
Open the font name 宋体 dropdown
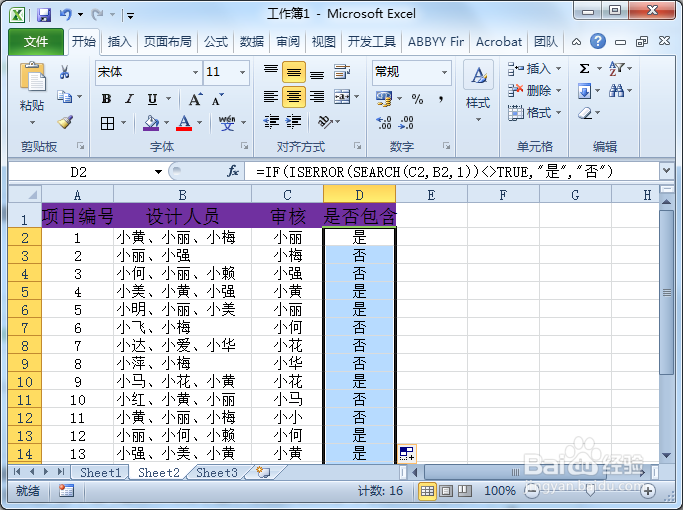(x=196, y=72)
